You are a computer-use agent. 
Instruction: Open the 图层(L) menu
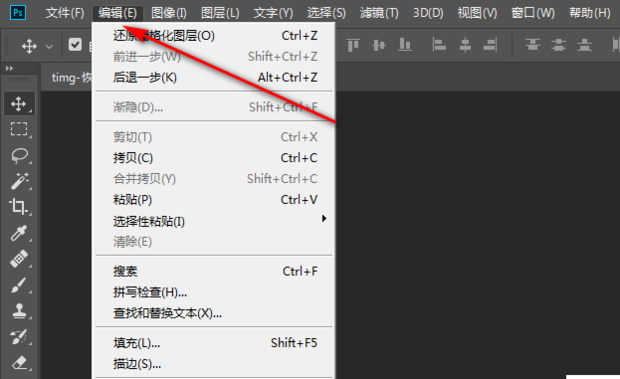click(x=220, y=13)
